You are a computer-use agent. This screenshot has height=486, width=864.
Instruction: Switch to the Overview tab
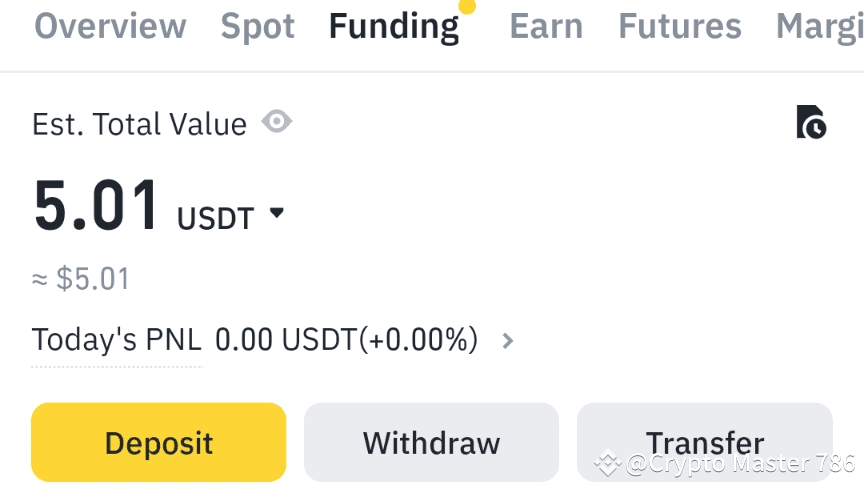tap(110, 27)
